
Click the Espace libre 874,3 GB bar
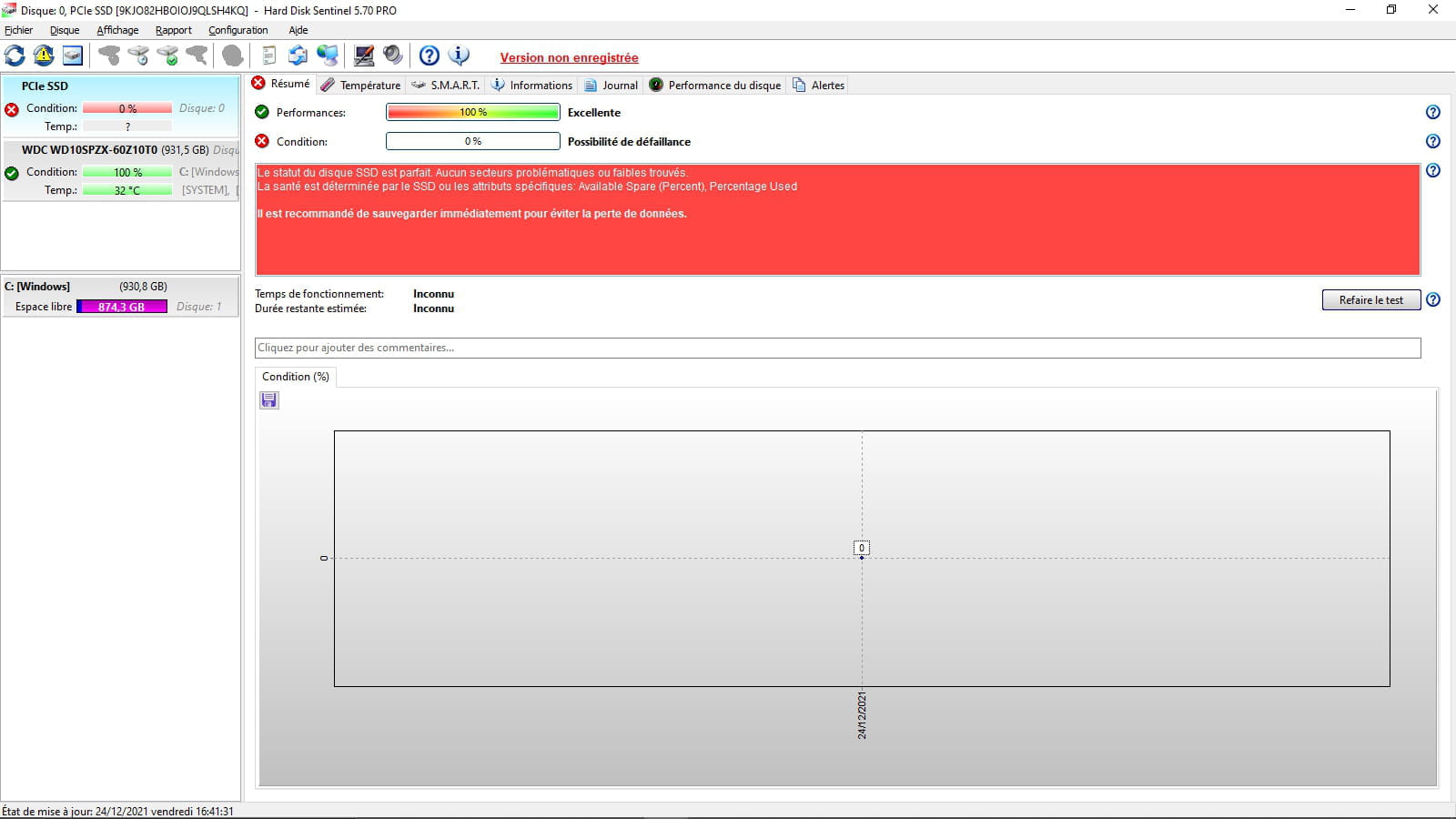point(122,307)
